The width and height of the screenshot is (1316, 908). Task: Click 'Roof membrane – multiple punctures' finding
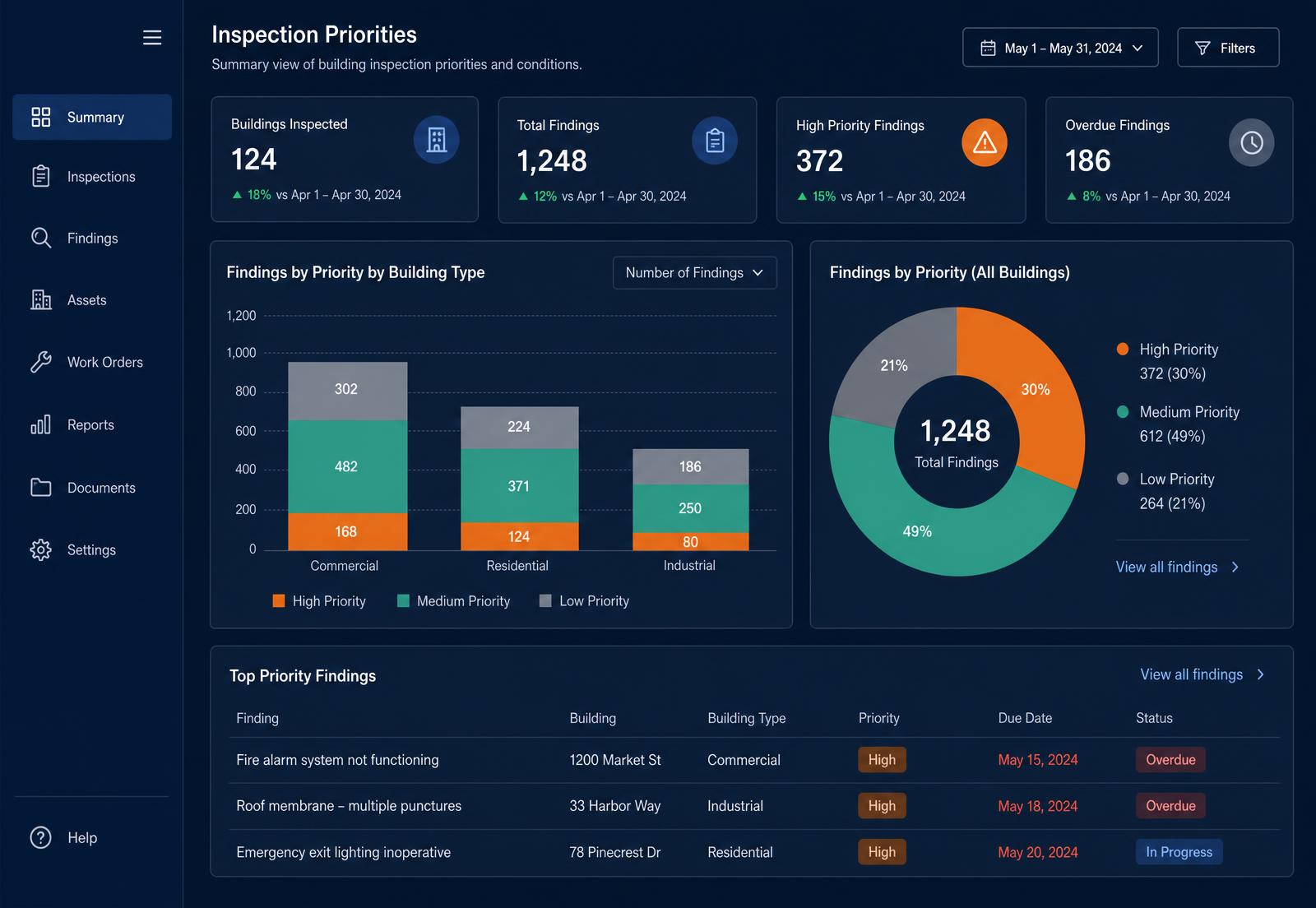click(349, 806)
